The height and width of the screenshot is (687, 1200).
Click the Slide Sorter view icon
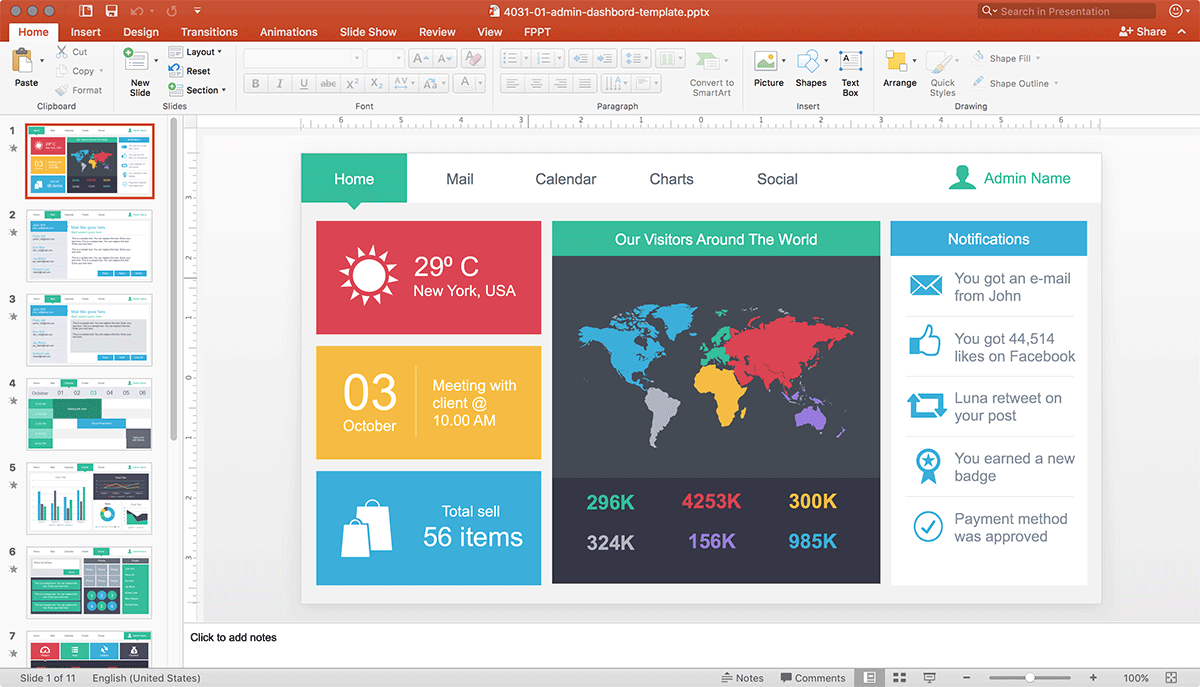pyautogui.click(x=899, y=677)
